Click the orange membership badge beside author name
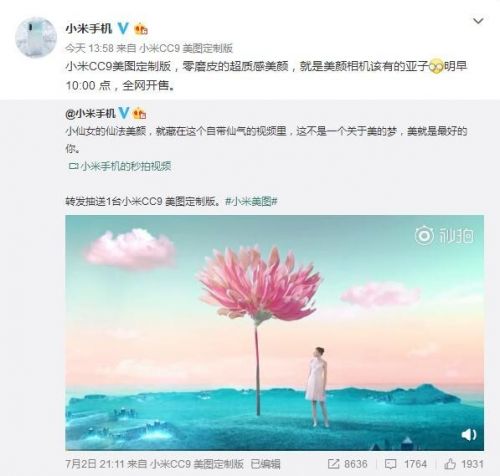 (x=141, y=29)
